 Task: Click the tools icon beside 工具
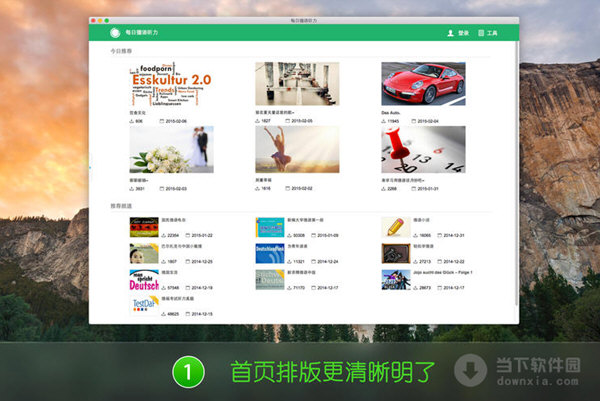click(x=481, y=33)
